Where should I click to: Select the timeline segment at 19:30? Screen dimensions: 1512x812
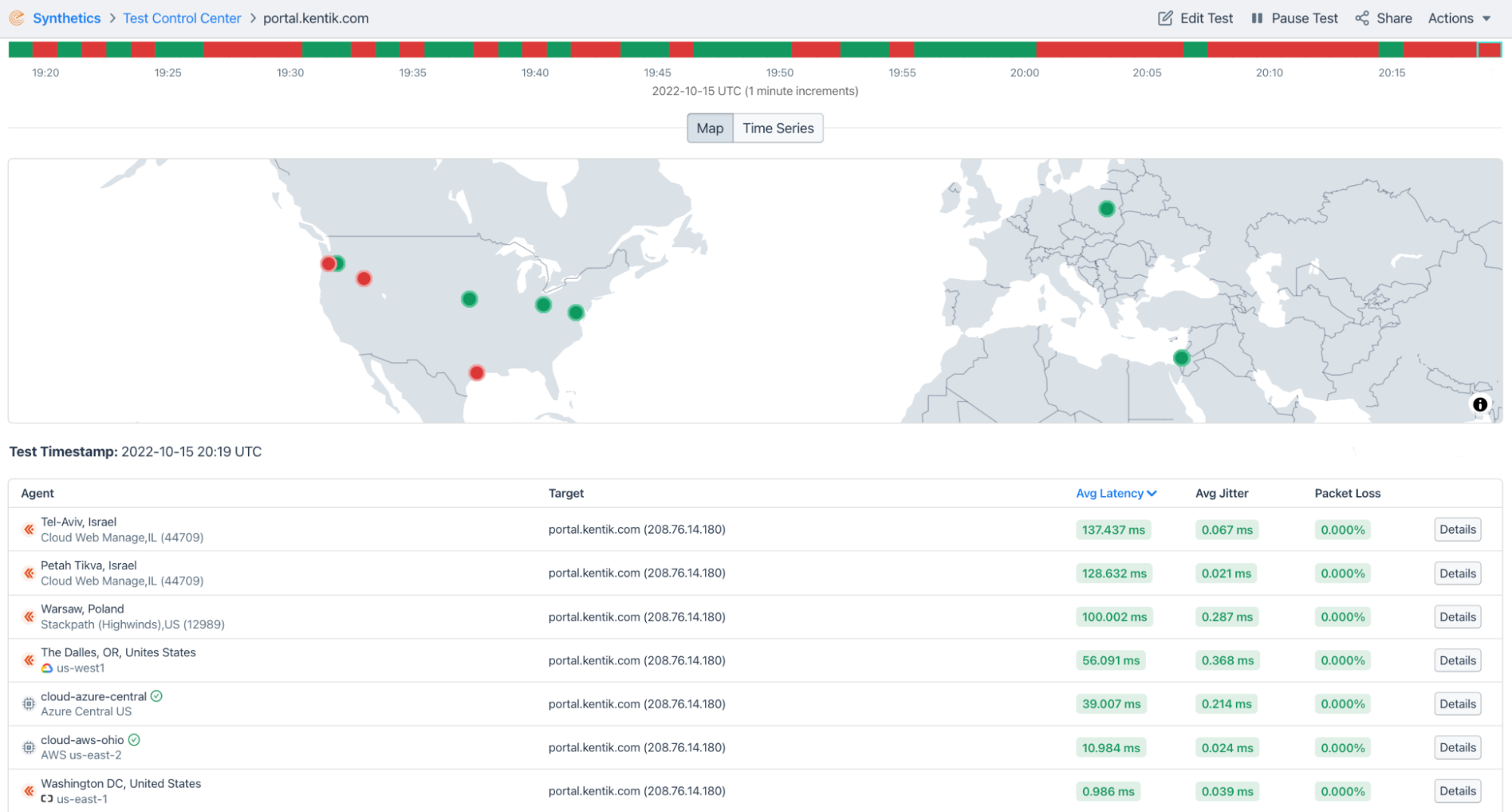point(290,50)
